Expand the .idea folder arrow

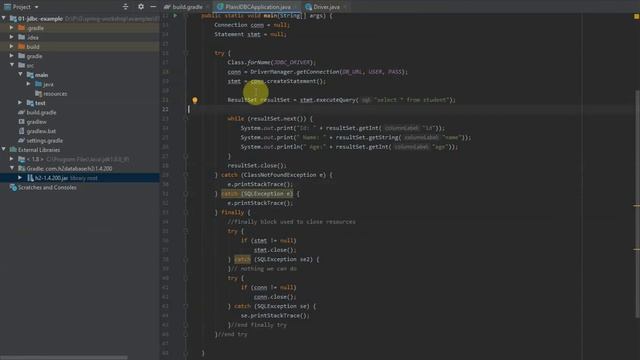coord(12,37)
